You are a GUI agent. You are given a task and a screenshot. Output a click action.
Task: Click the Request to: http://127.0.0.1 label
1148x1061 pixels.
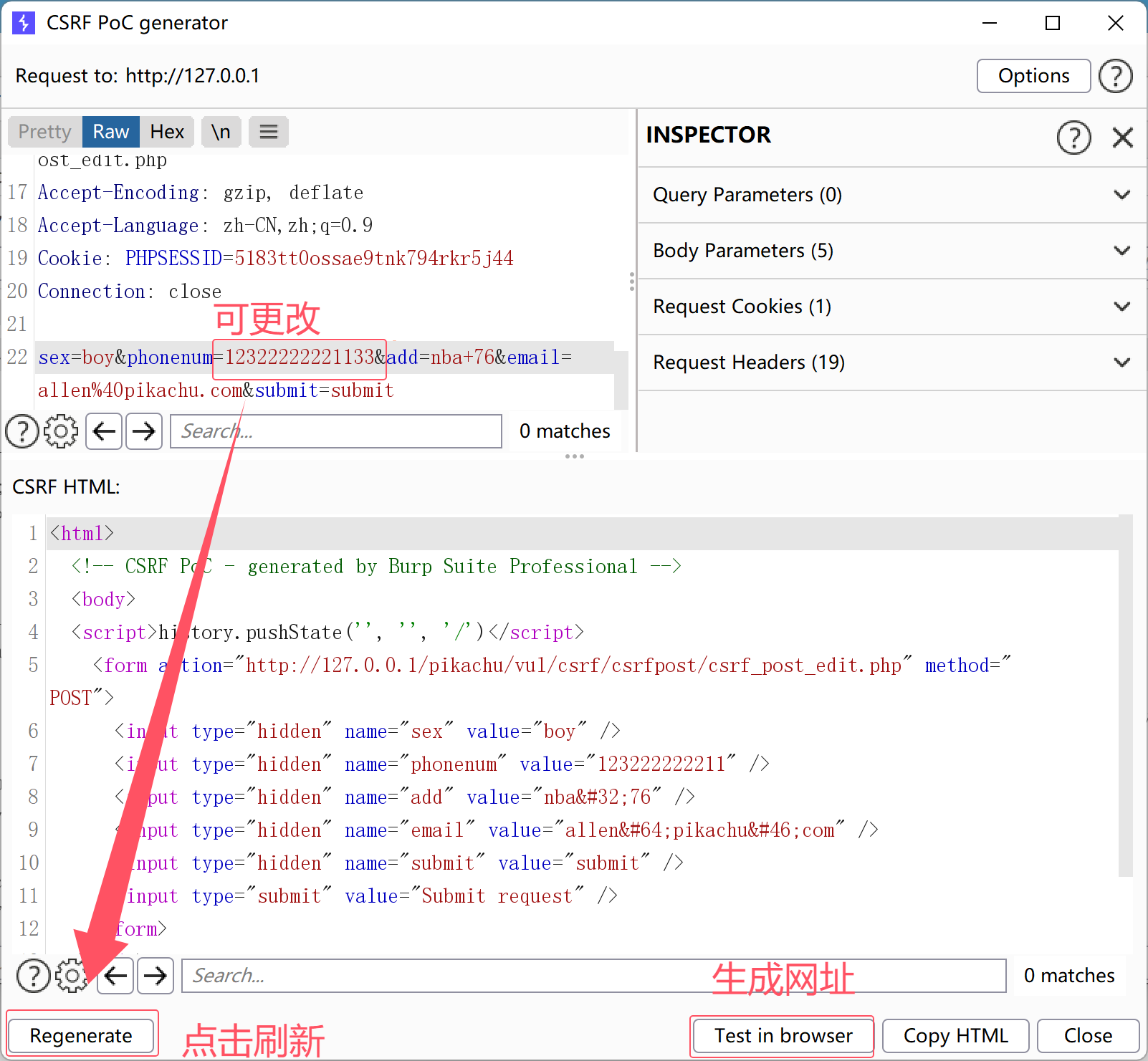[138, 76]
